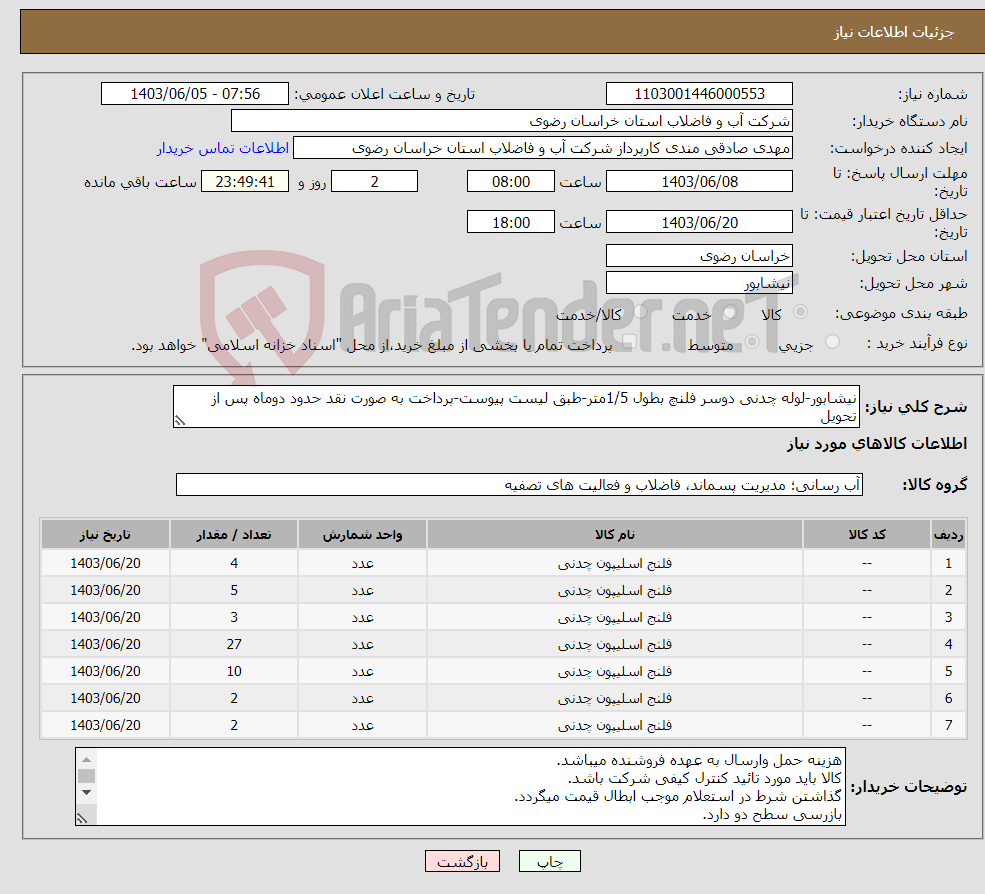This screenshot has width=985, height=894.
Task: Click the response deadline time 08:00
Action: point(511,182)
